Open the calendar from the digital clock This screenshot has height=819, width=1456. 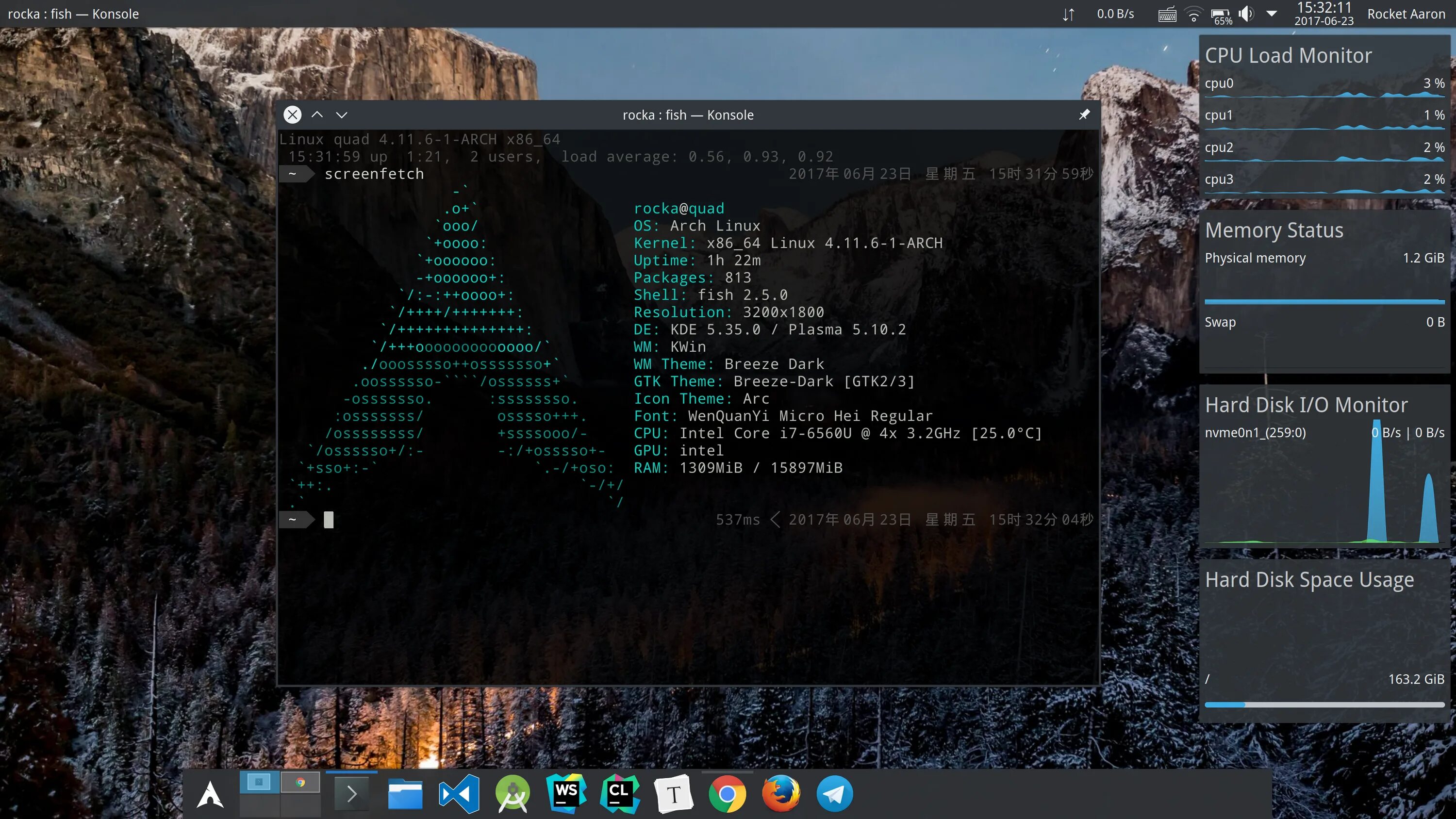point(1324,14)
